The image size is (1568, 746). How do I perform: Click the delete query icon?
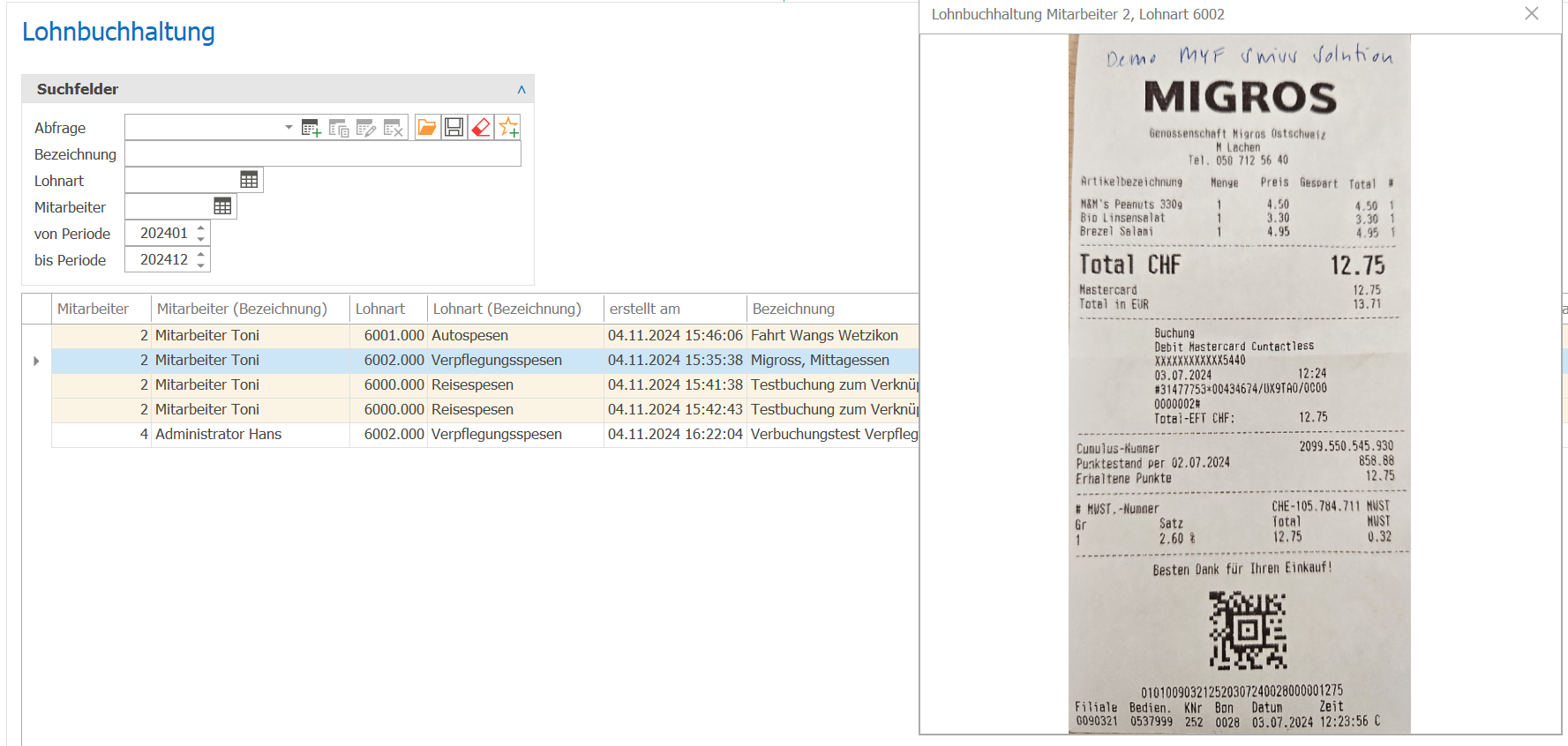tap(394, 128)
